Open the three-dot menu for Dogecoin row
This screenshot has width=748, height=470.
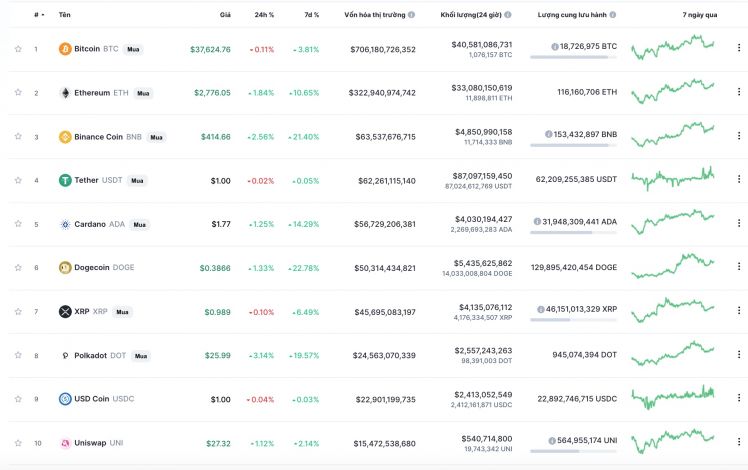click(739, 266)
